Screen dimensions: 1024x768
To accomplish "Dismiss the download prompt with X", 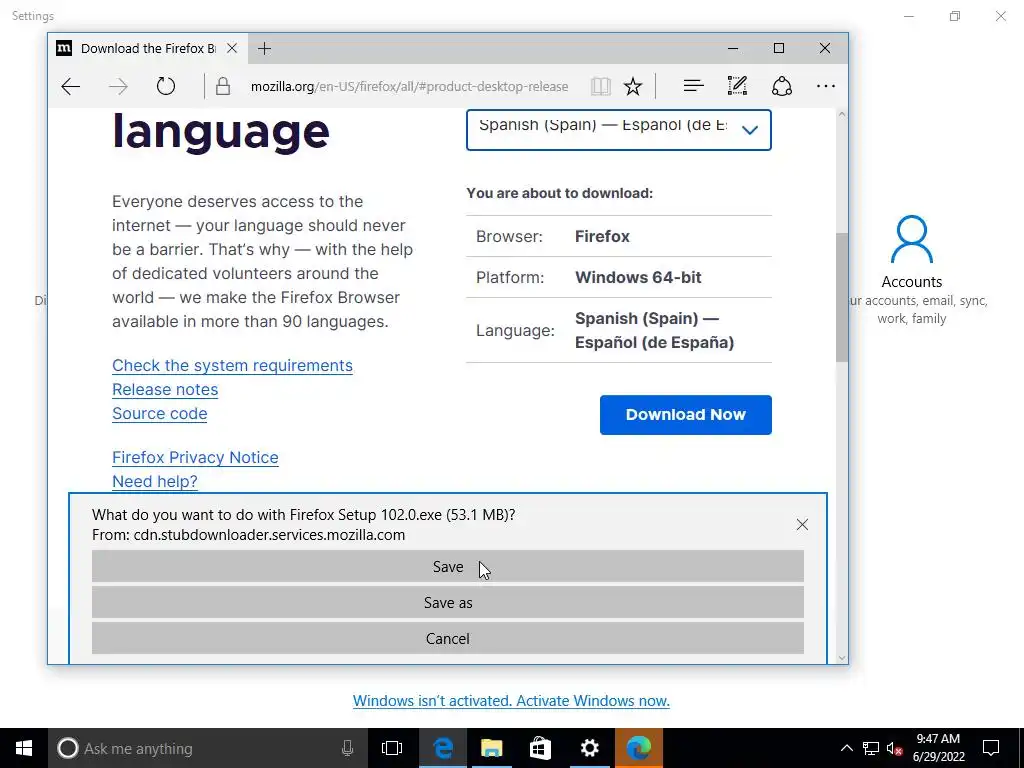I will click(802, 524).
